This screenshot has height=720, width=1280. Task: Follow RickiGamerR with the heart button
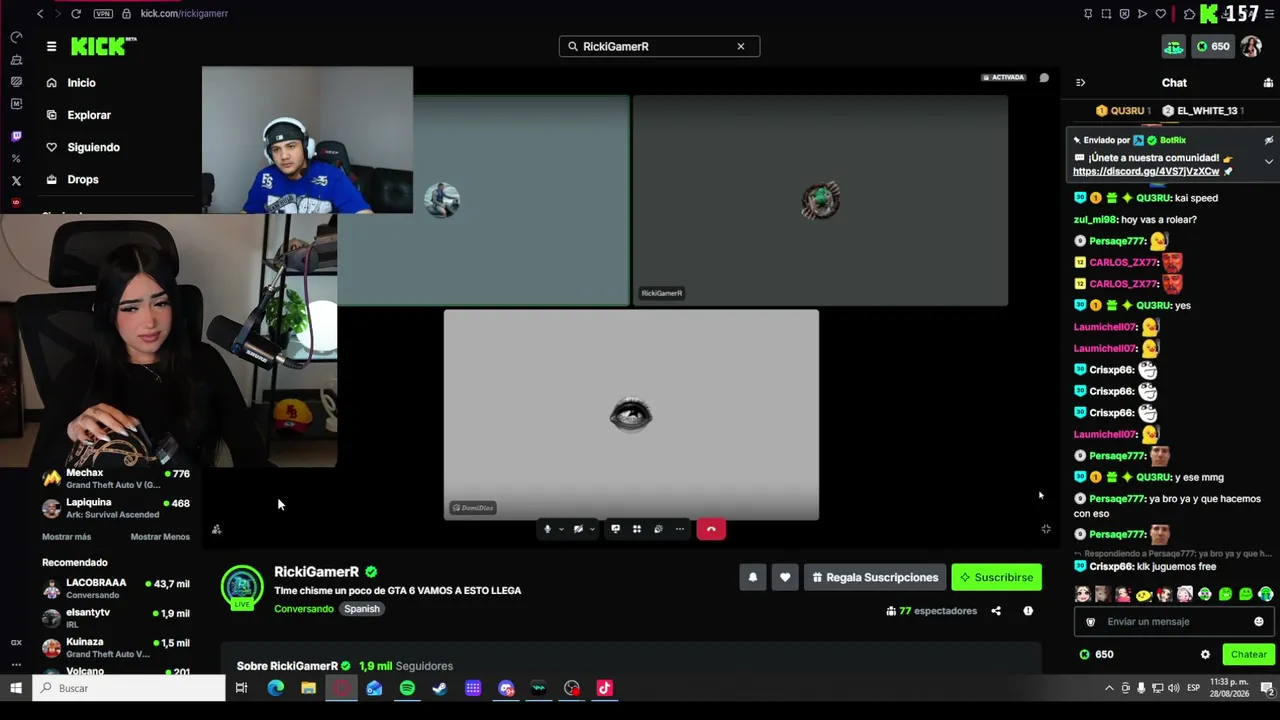click(785, 577)
